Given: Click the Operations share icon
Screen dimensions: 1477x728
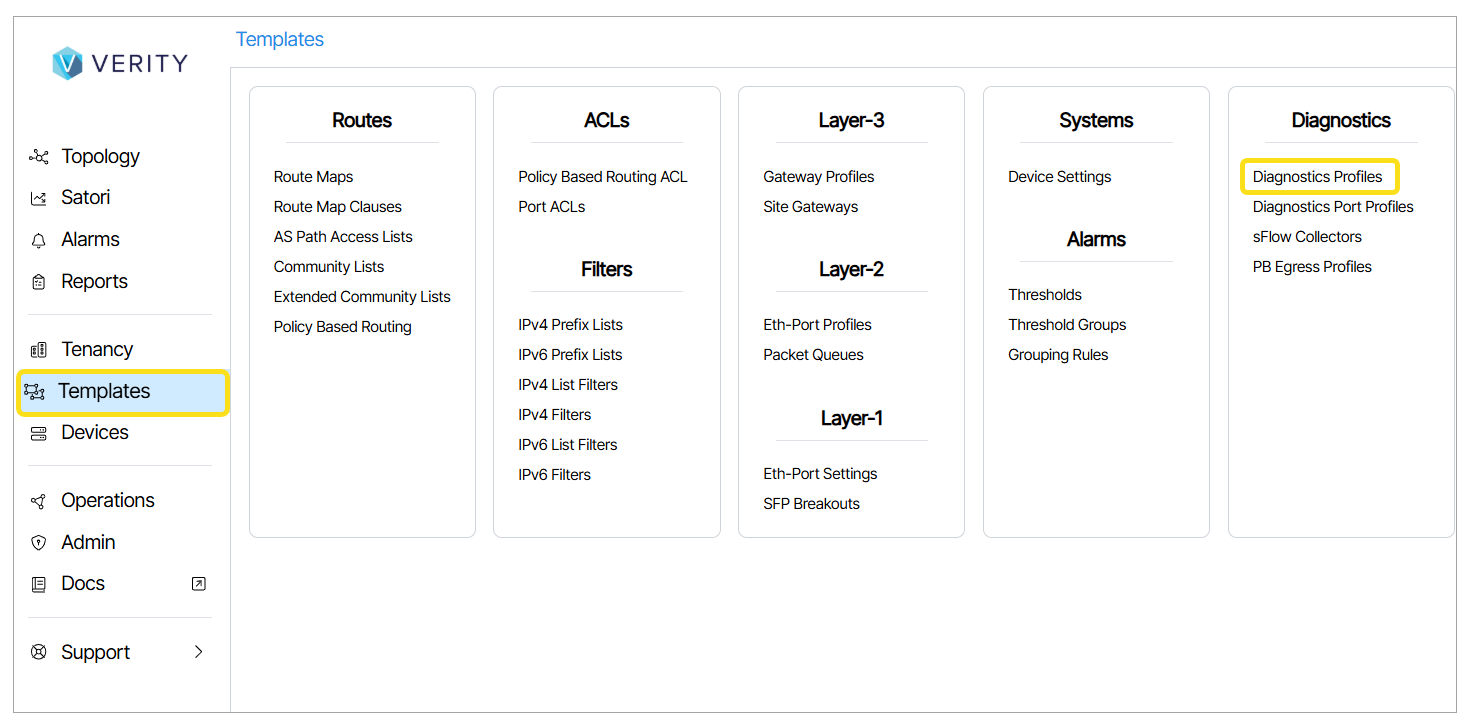Looking at the screenshot, I should point(39,501).
